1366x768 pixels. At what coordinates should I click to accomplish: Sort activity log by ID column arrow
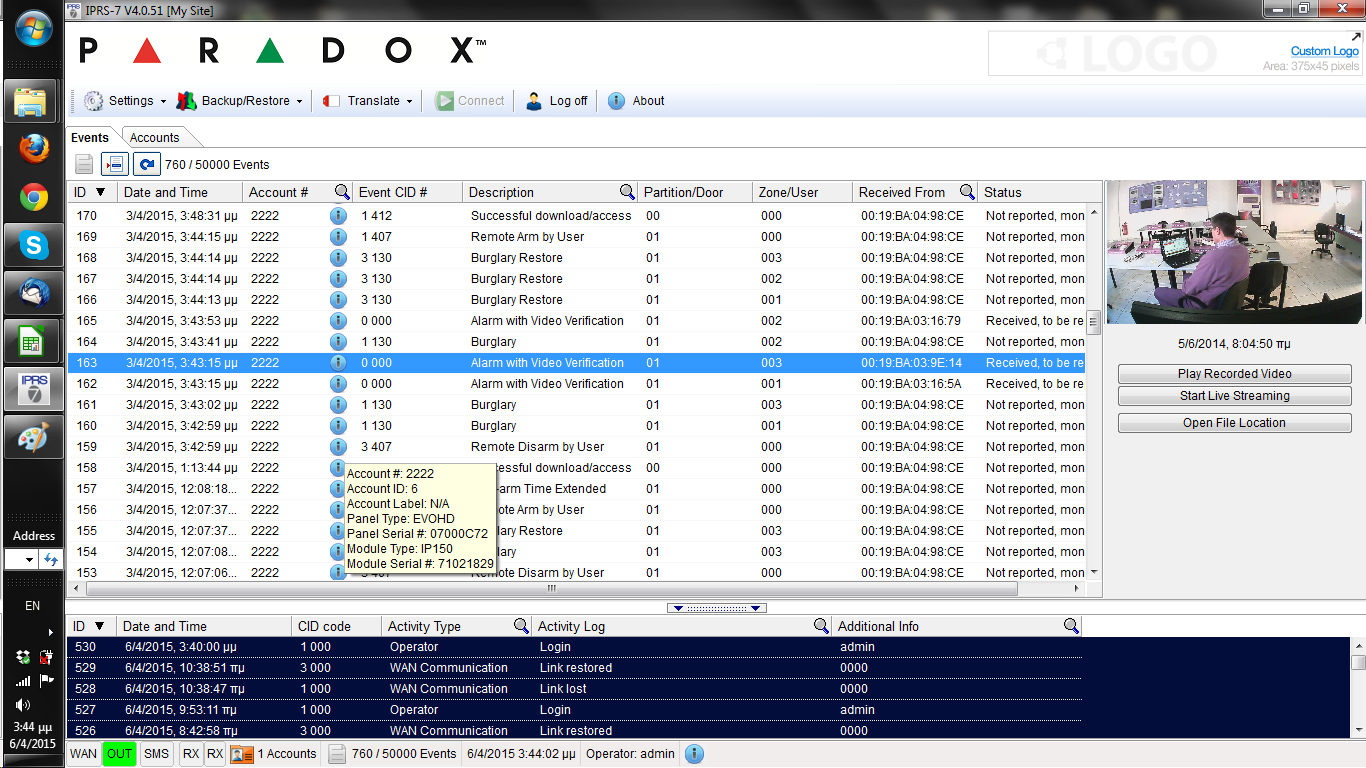pyautogui.click(x=99, y=626)
